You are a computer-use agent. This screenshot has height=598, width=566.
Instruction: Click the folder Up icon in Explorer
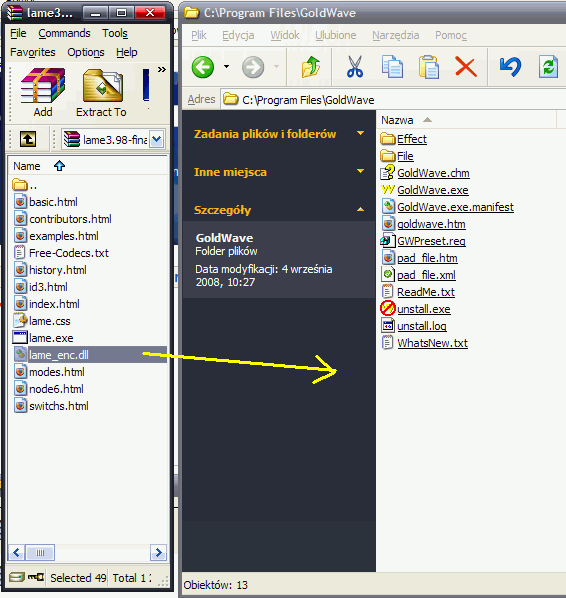pyautogui.click(x=311, y=67)
